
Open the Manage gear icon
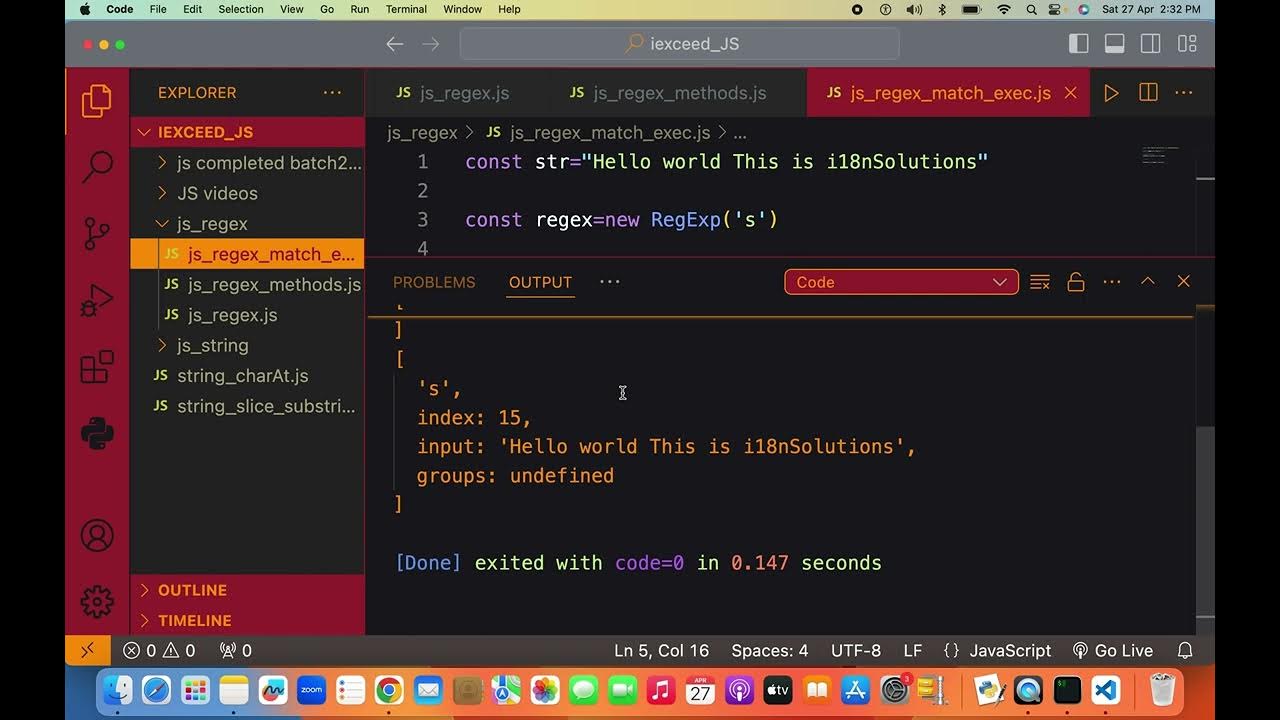tap(97, 602)
